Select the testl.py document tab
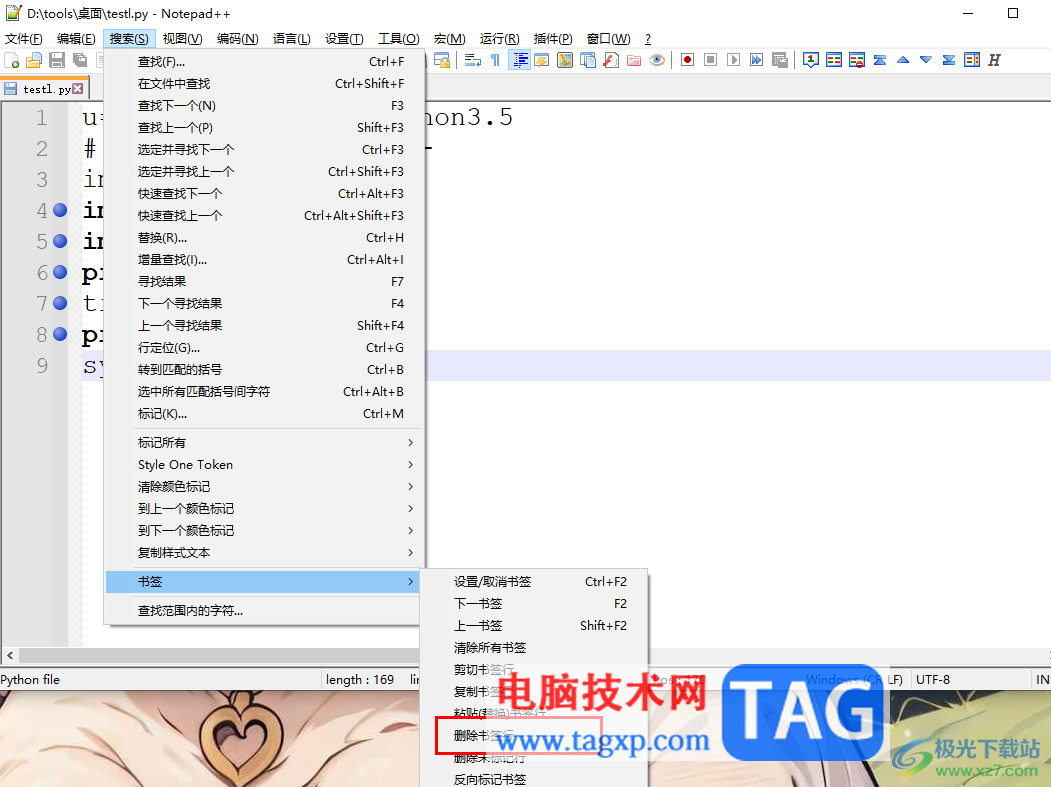 pos(44,88)
